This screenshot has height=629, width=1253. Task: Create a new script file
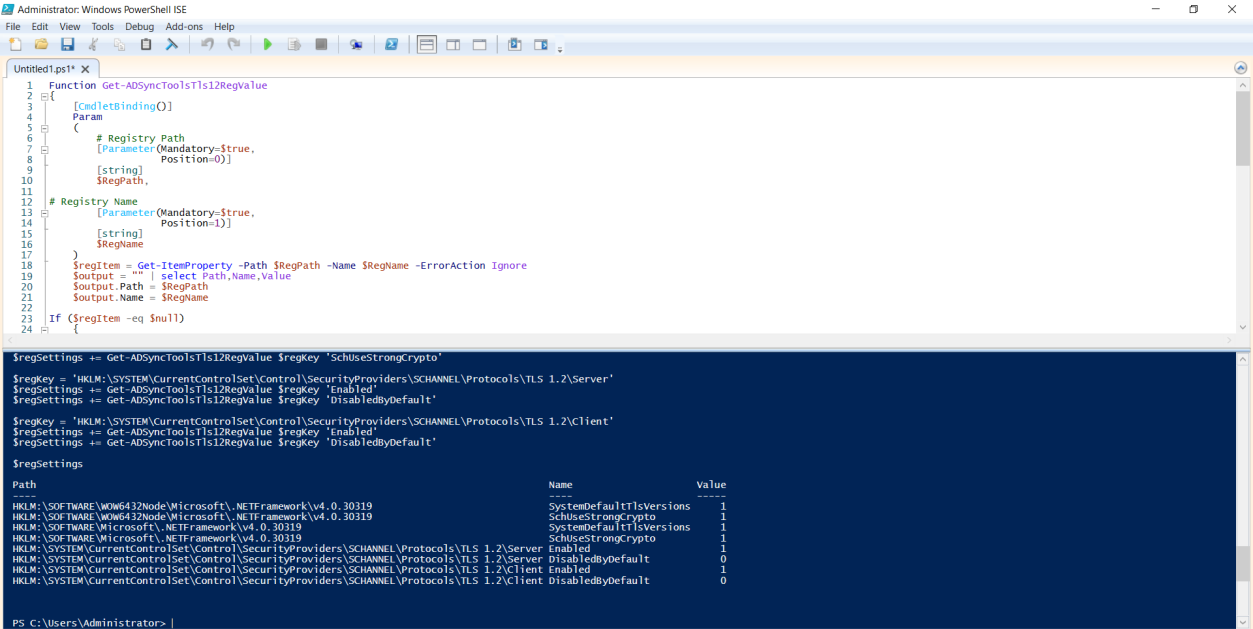point(15,44)
